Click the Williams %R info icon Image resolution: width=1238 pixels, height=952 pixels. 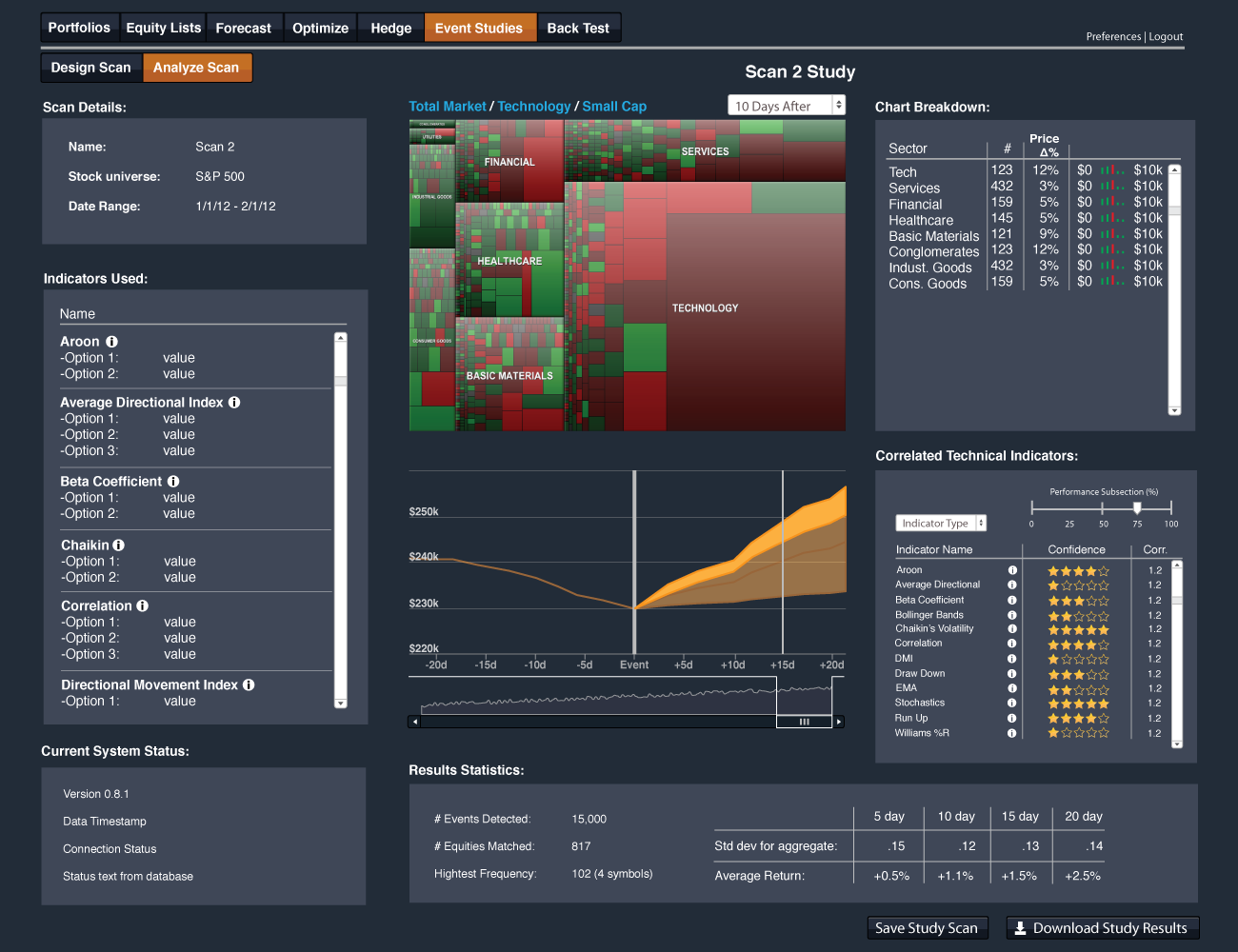[x=1012, y=733]
